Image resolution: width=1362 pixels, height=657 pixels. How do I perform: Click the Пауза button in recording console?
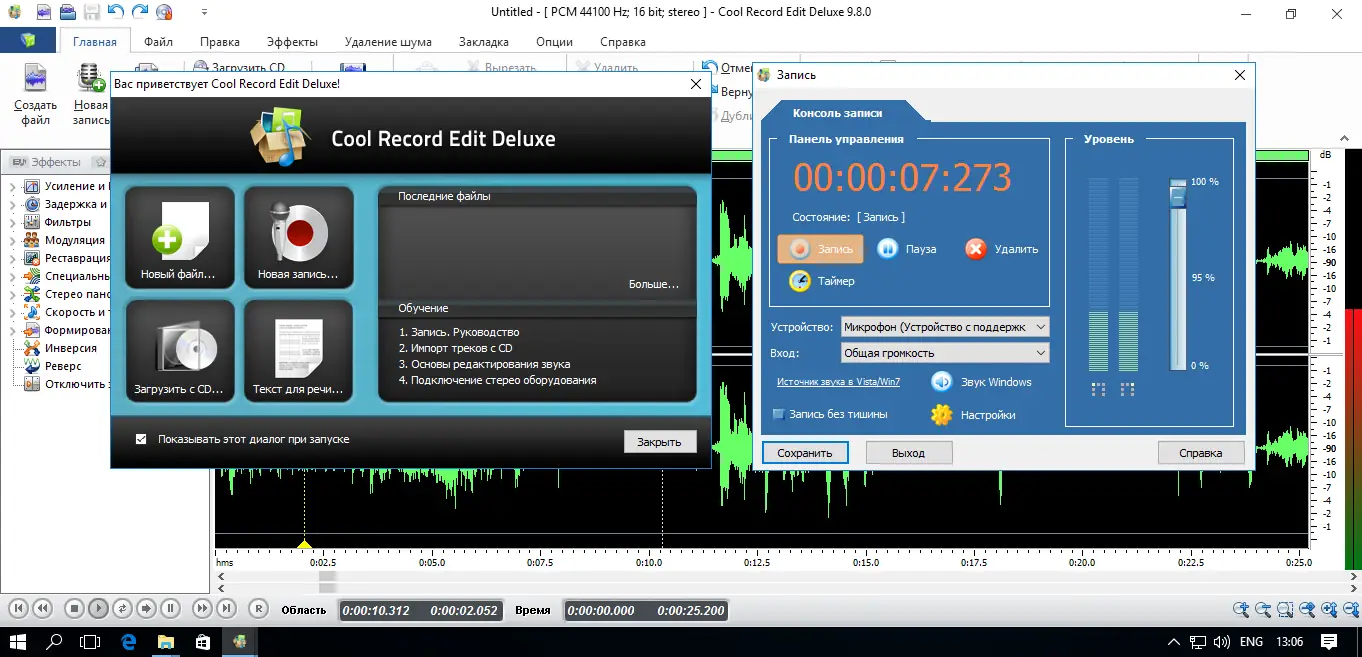pyautogui.click(x=906, y=249)
